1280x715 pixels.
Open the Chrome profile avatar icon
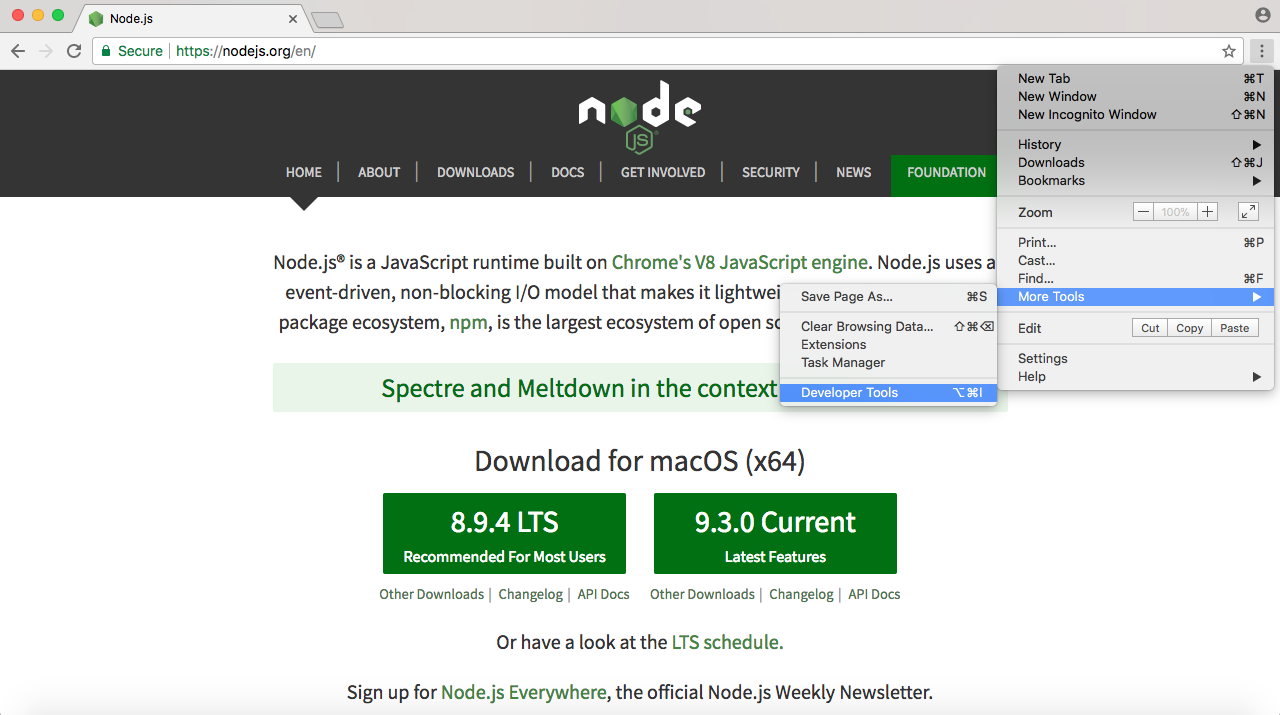1262,15
